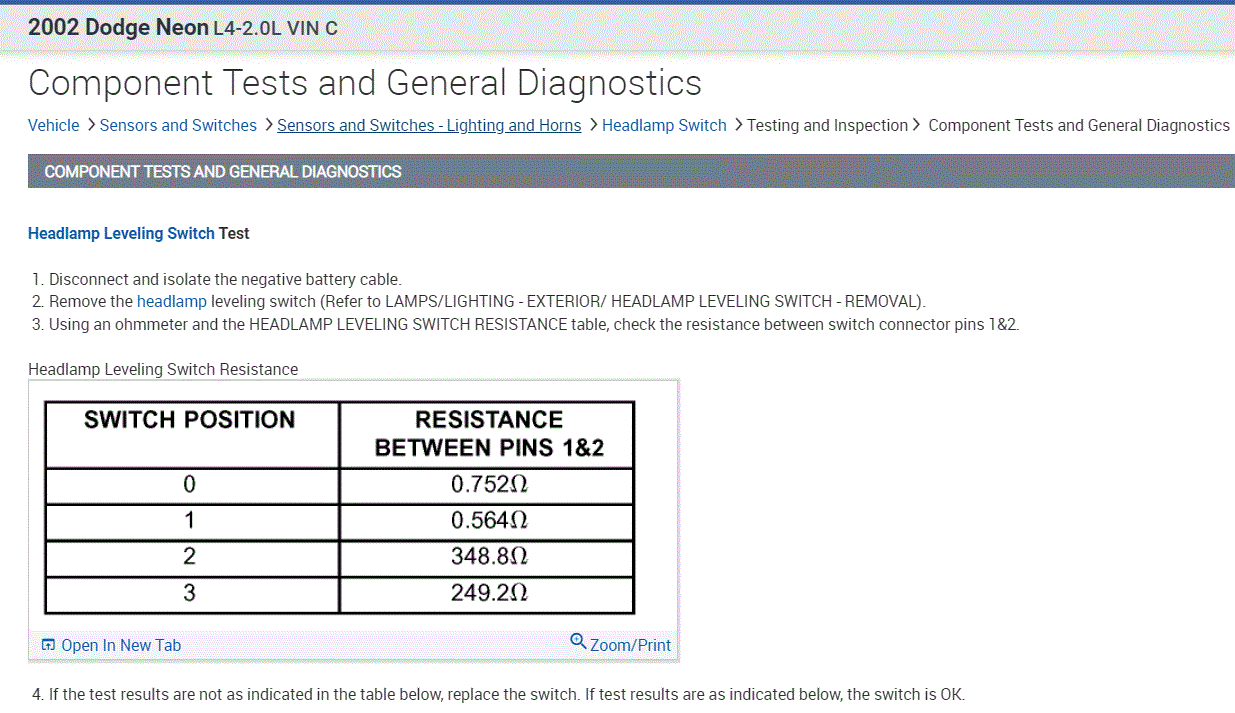Open the Headlamp Switch breadcrumb link
Viewport: 1235px width, 713px height.
[x=664, y=126]
